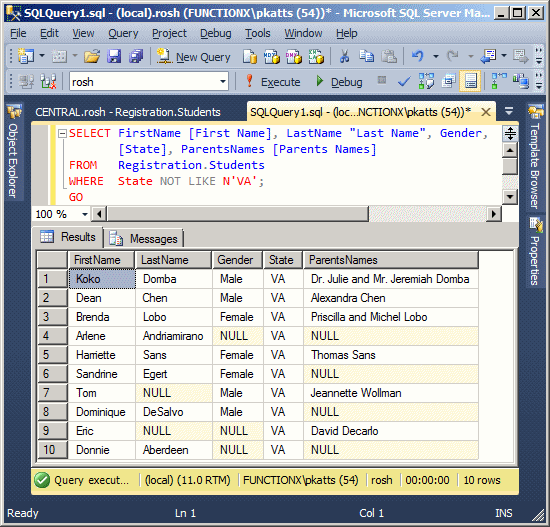
Task: Switch to the Messages tab
Action: (x=145, y=239)
